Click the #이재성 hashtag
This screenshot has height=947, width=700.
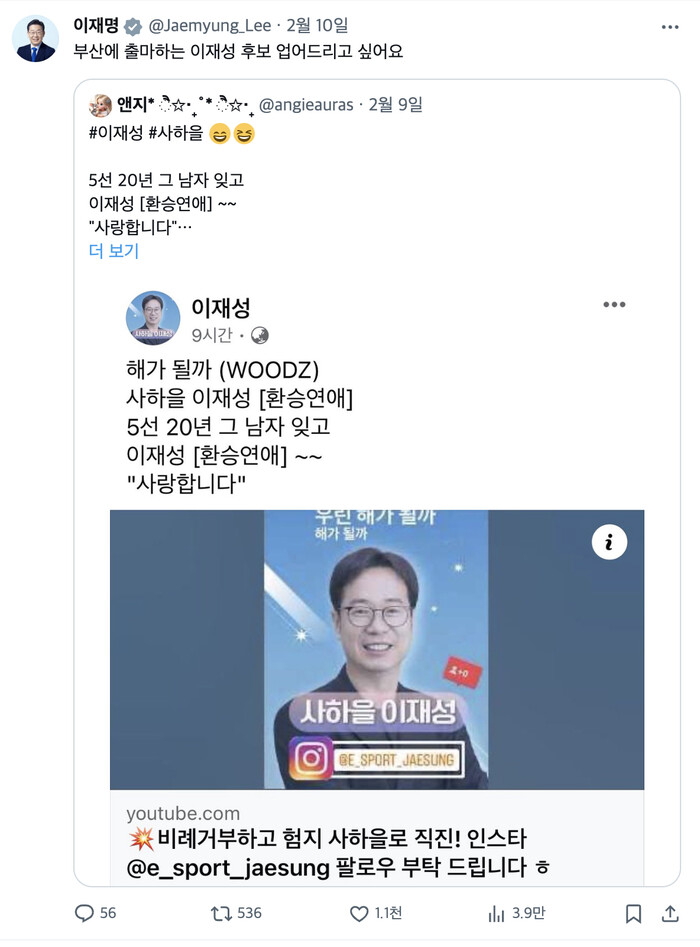click(116, 133)
